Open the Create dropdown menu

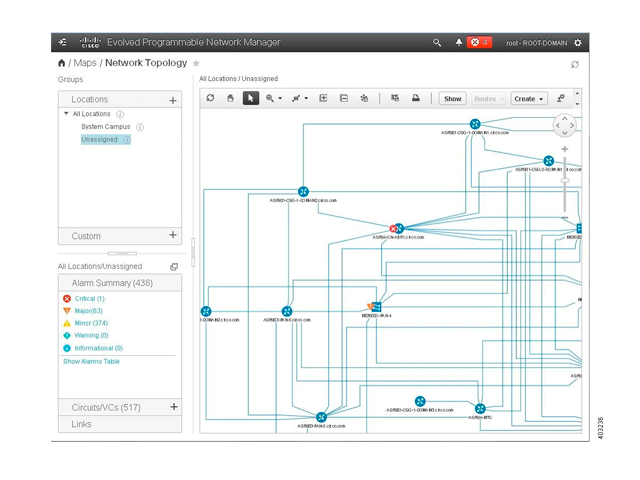click(528, 99)
